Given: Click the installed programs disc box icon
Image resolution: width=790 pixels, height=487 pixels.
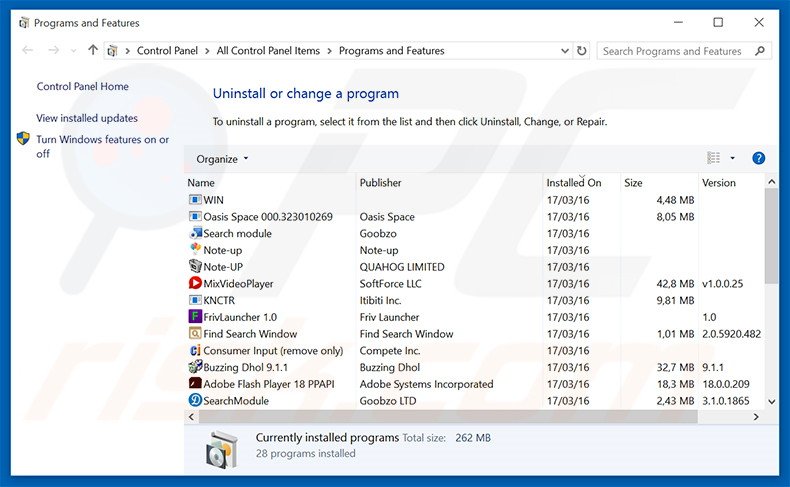Looking at the screenshot, I should click(x=221, y=449).
